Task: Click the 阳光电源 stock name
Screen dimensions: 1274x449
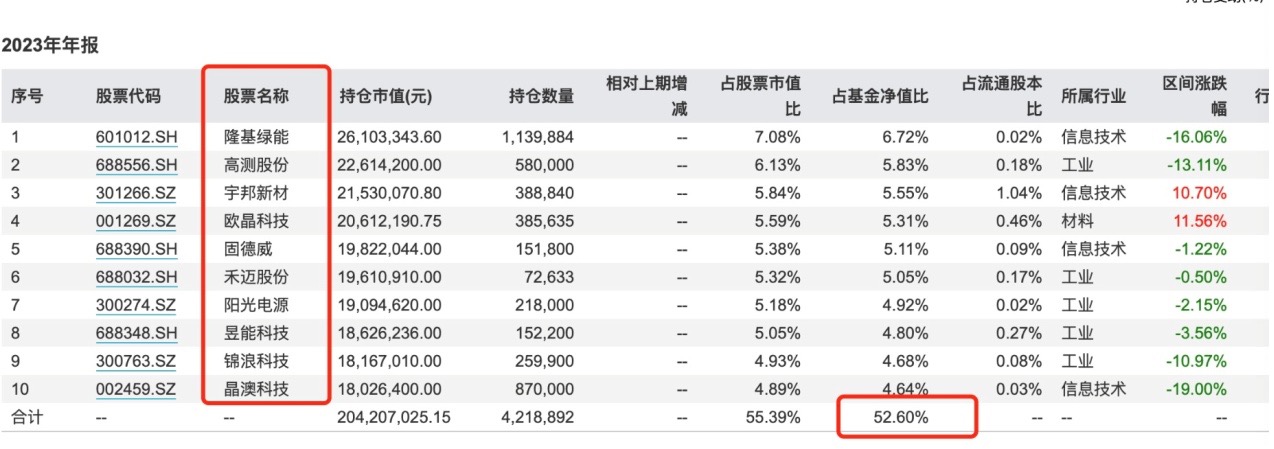Action: (x=256, y=304)
